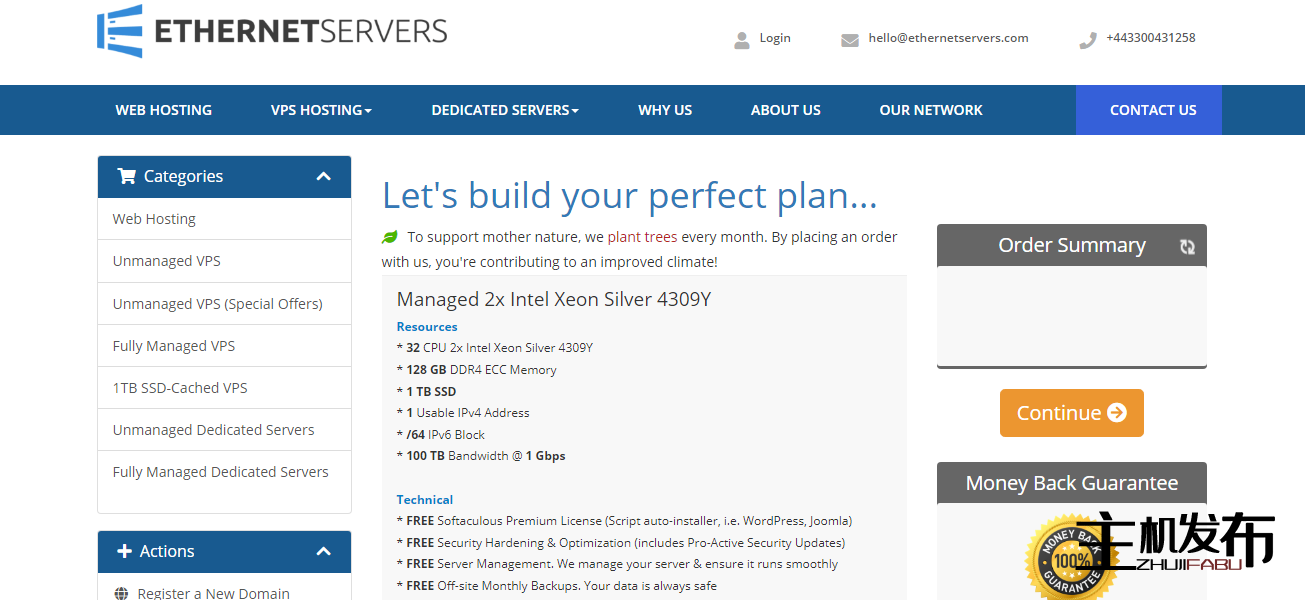Click the phone handset icon

1088,40
